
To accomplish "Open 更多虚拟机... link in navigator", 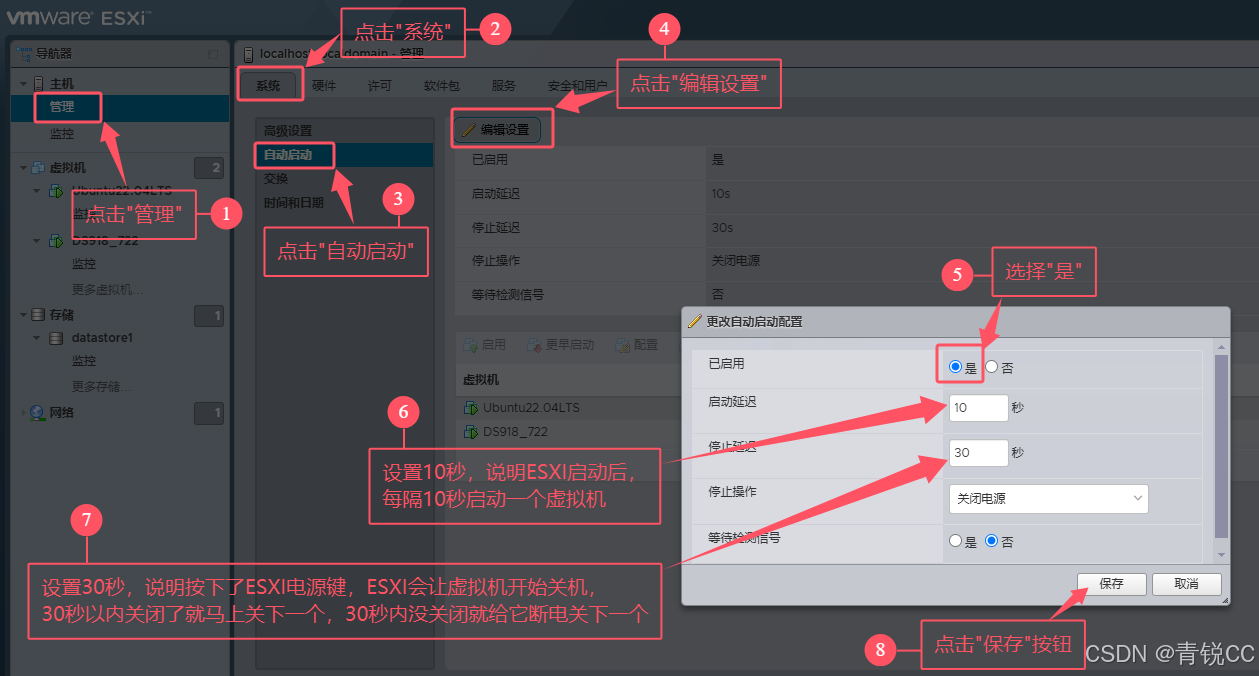I will 106,289.
